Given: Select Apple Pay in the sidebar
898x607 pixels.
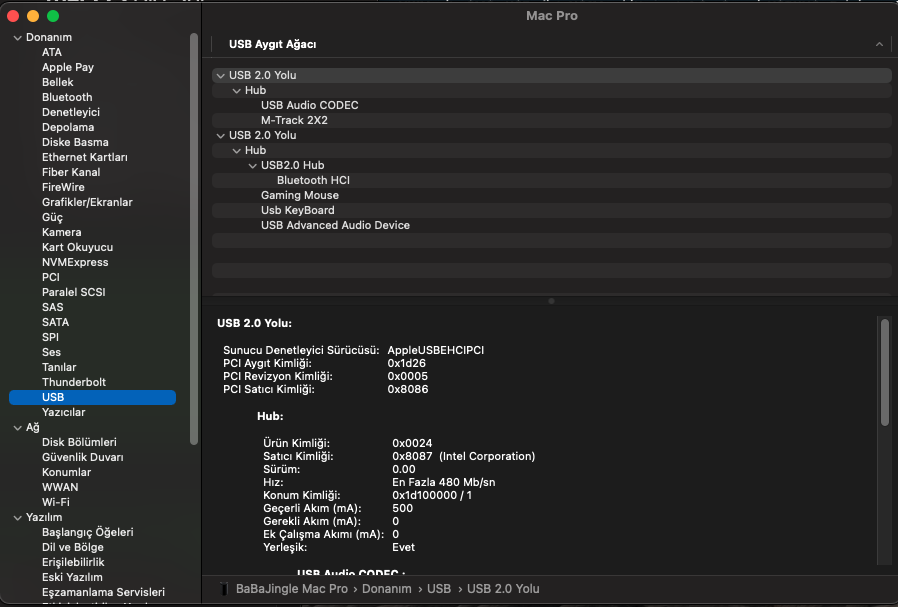Looking at the screenshot, I should [68, 67].
